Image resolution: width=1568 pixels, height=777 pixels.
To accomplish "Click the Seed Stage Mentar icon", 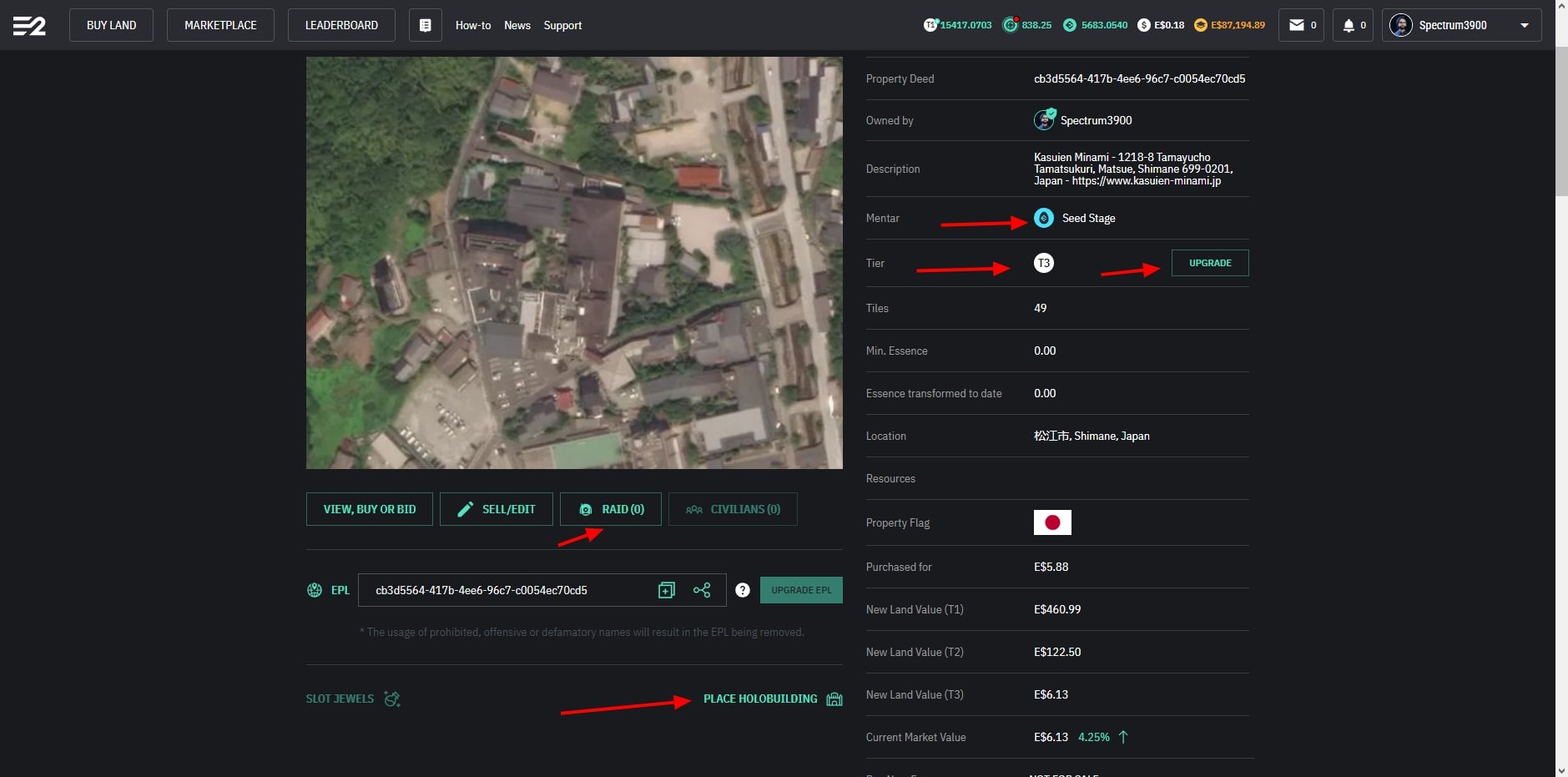I will [x=1043, y=218].
